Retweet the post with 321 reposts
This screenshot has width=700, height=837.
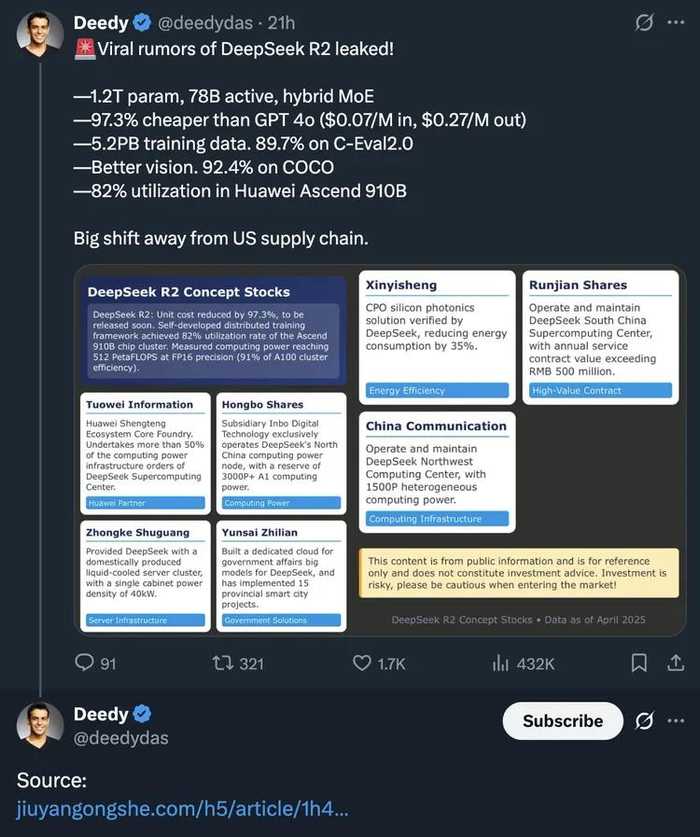[226, 663]
